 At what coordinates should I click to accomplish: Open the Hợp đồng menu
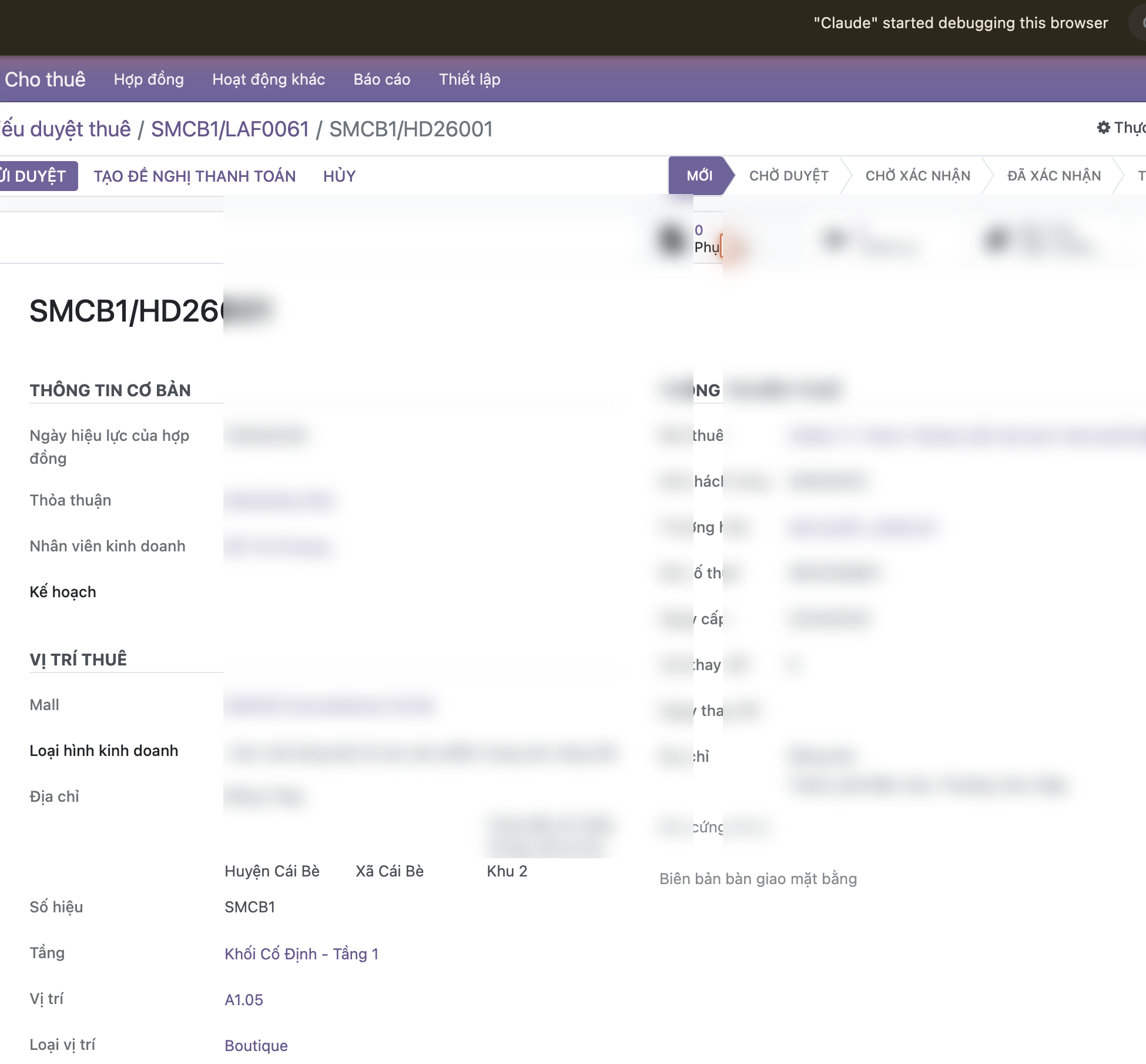click(149, 79)
